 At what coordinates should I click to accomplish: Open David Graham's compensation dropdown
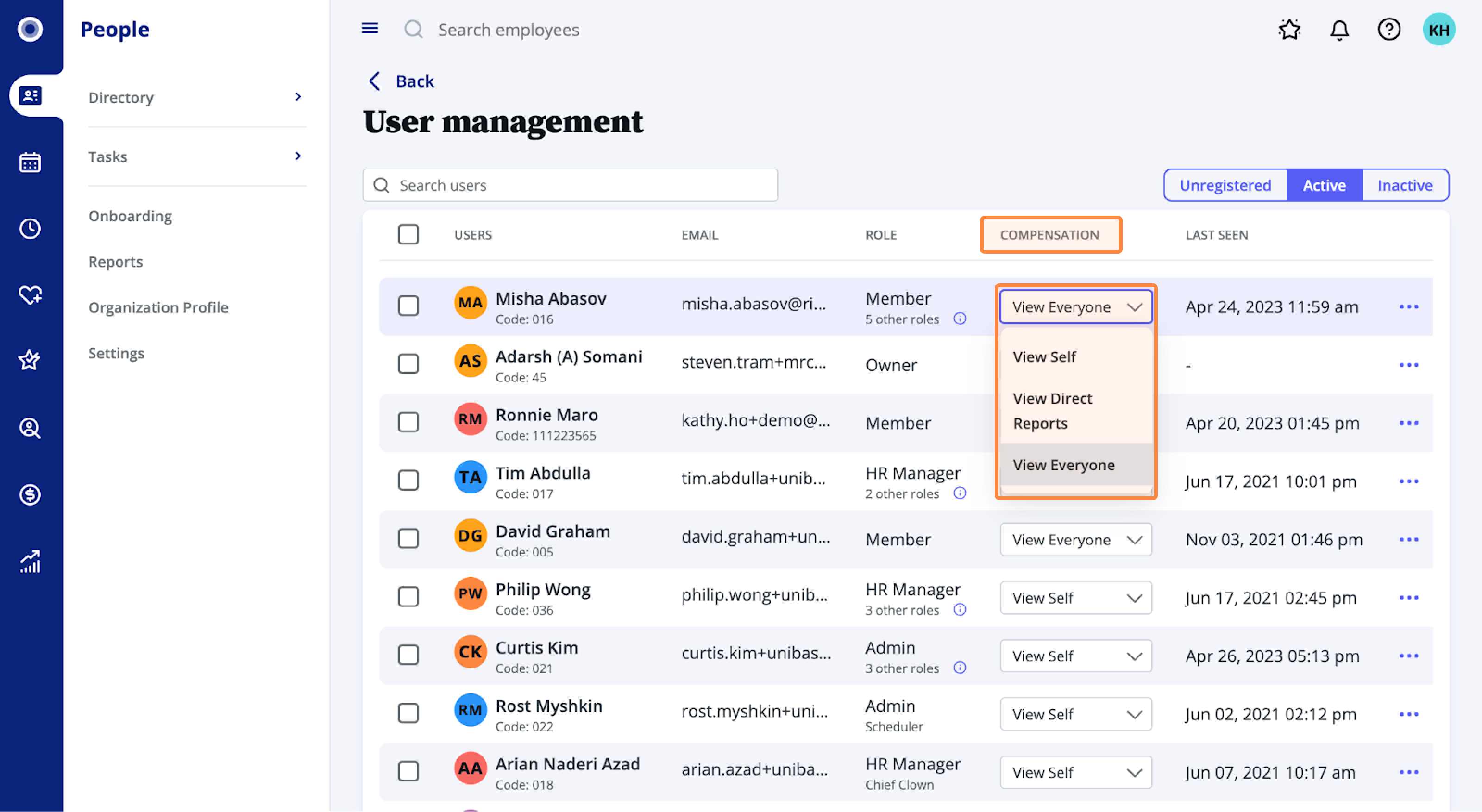(1076, 539)
